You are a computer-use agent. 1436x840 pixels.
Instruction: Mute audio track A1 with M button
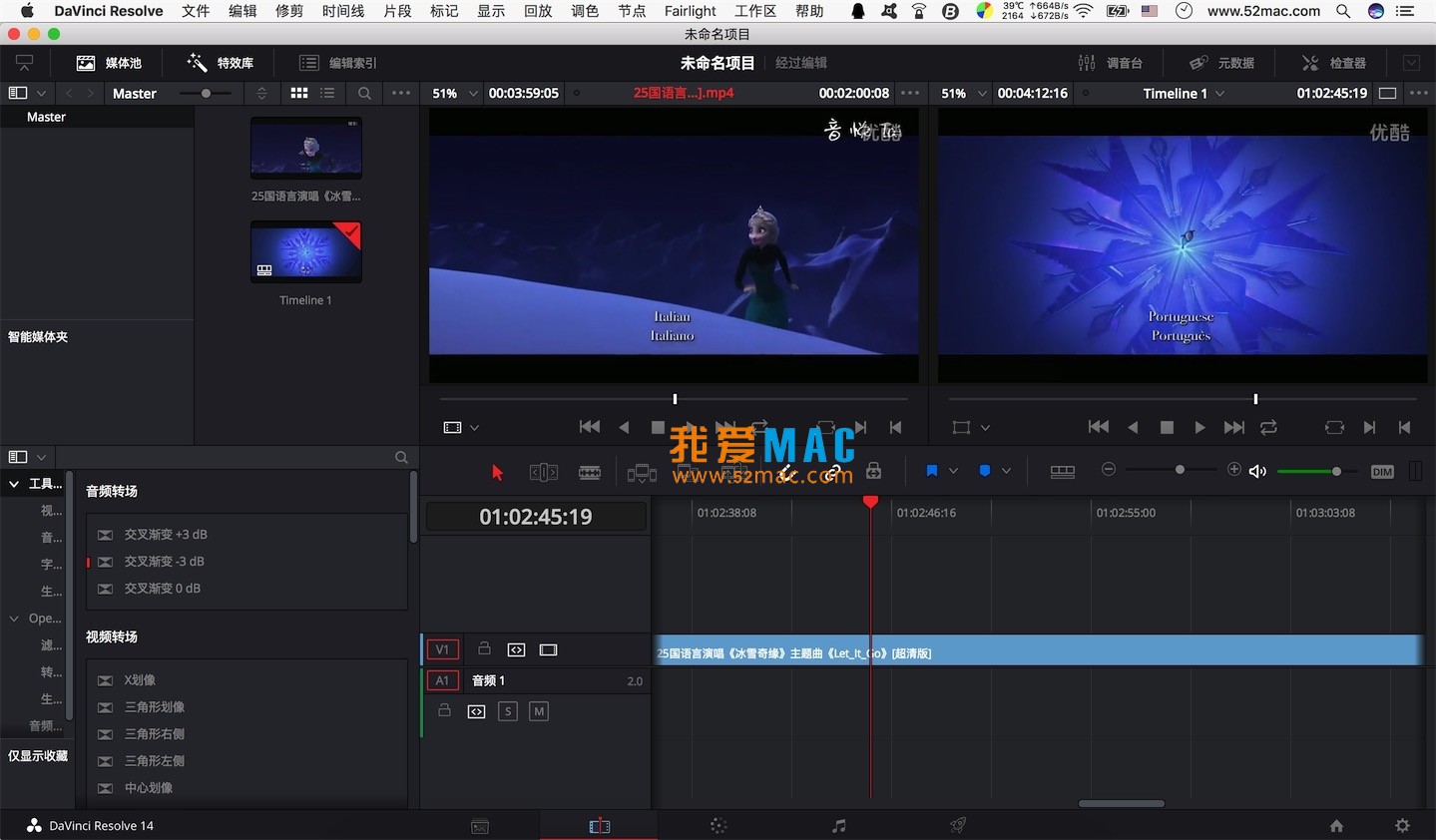point(539,711)
